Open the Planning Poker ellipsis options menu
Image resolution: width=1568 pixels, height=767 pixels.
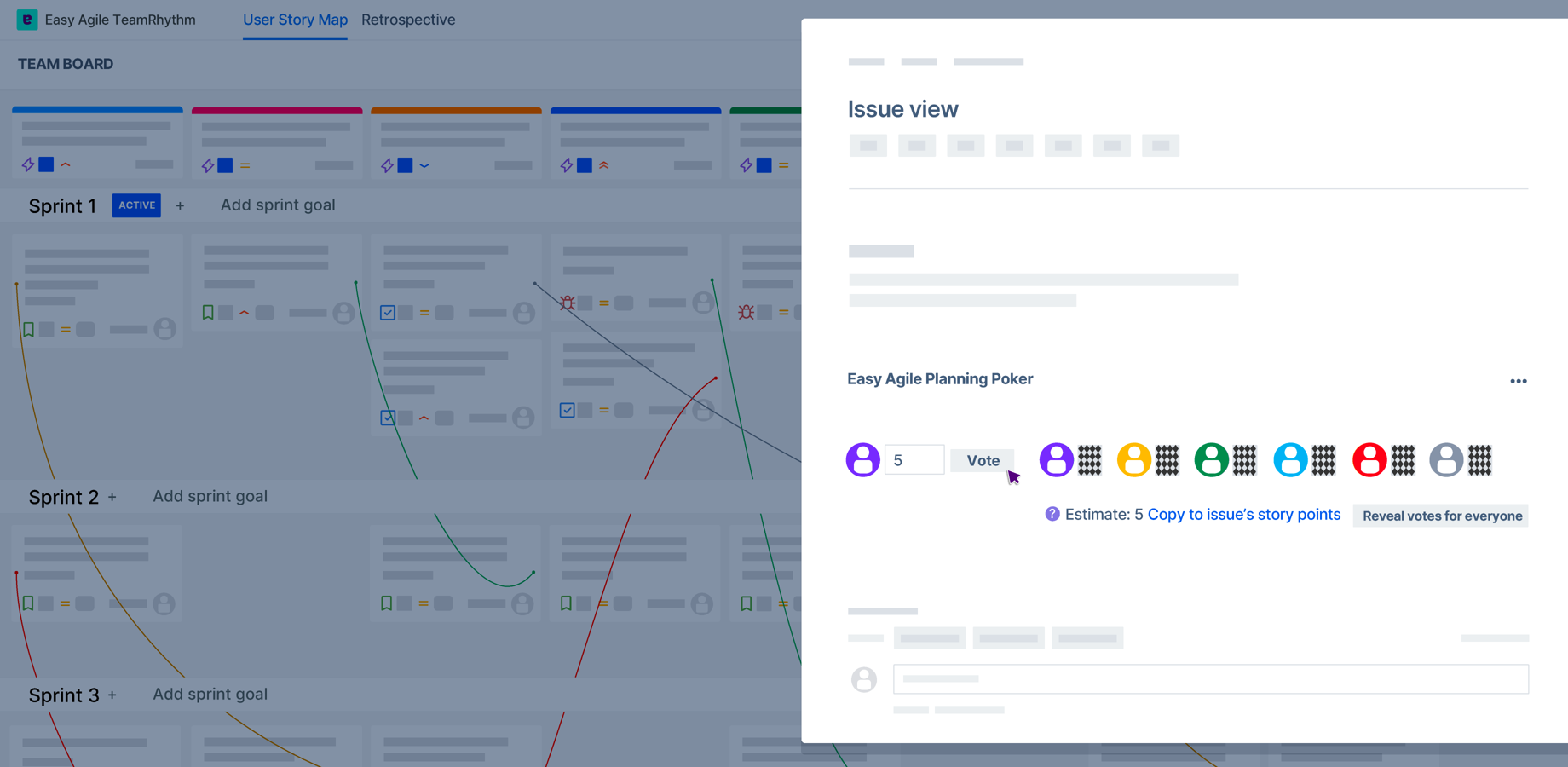(x=1519, y=381)
